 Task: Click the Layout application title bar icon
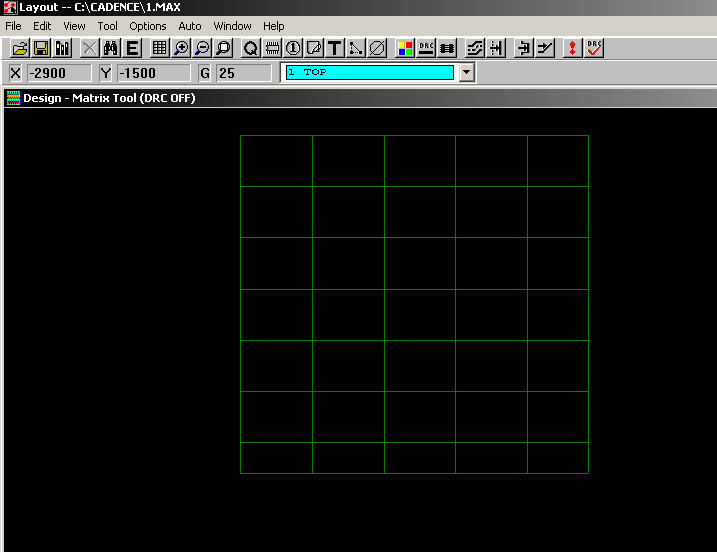click(x=10, y=7)
